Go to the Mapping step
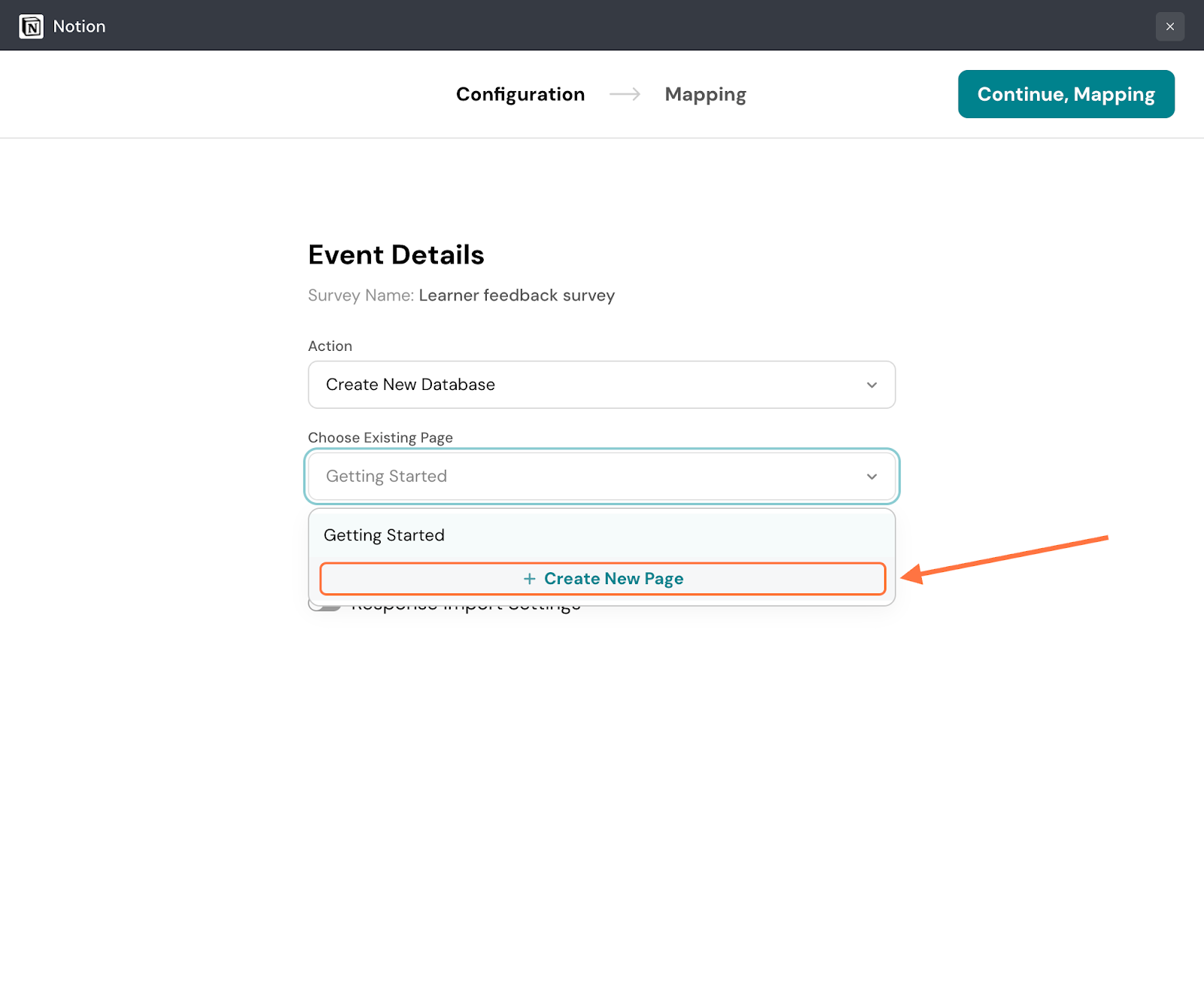Image resolution: width=1204 pixels, height=996 pixels. (x=705, y=94)
